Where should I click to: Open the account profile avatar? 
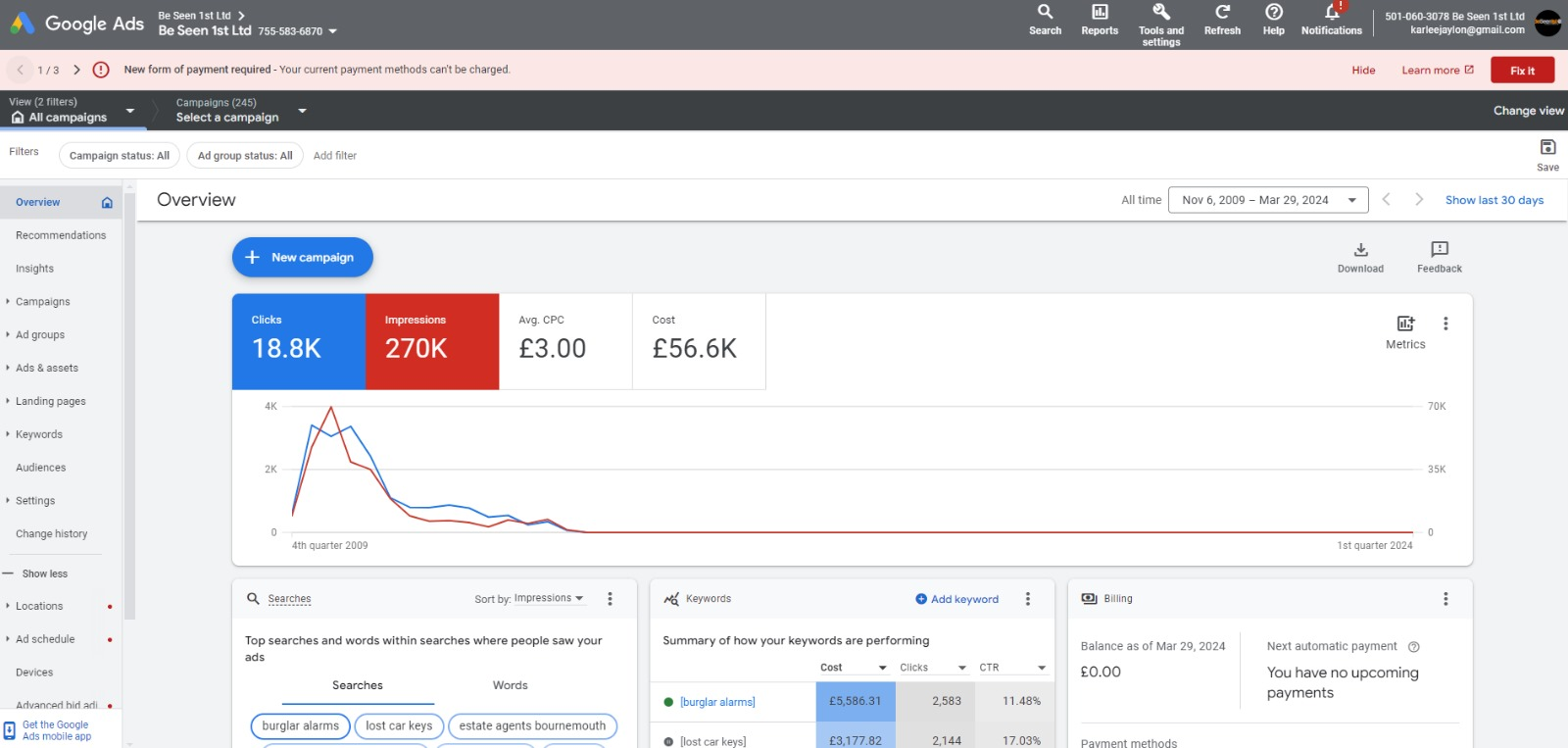coord(1548,24)
